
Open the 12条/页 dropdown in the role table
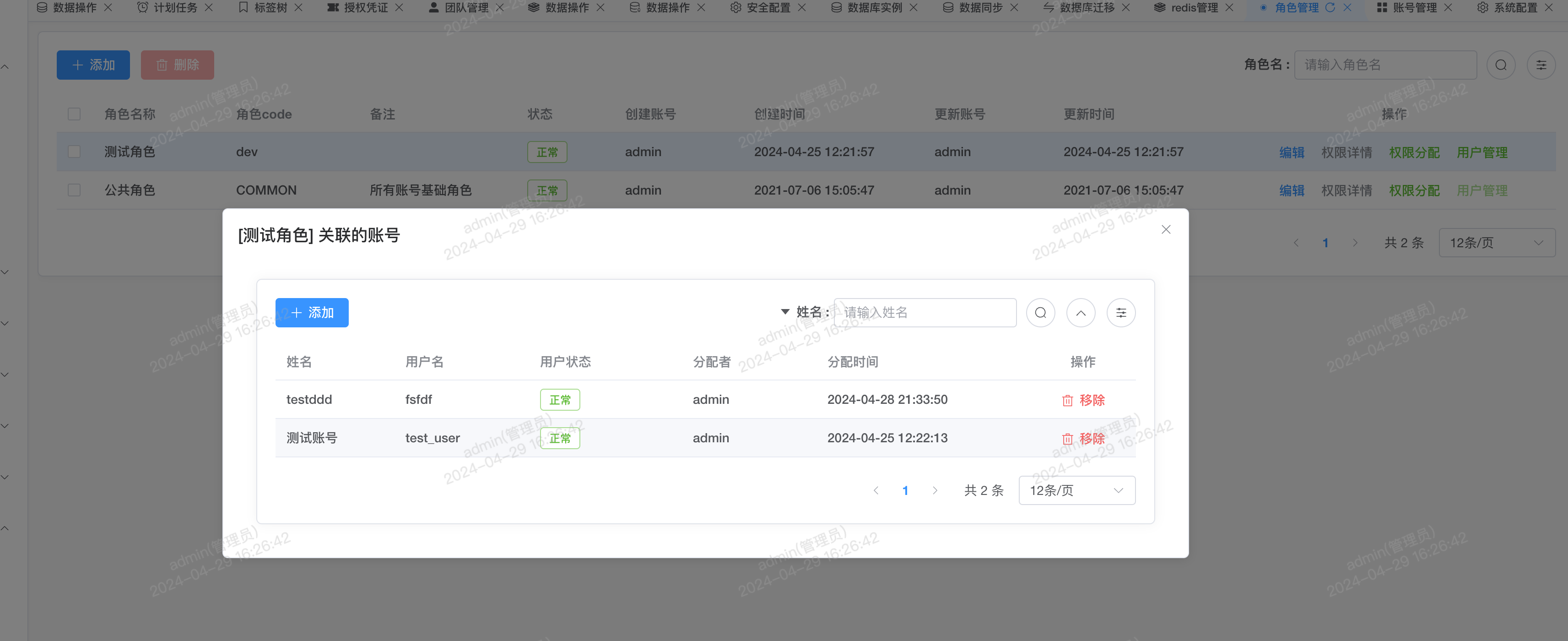point(1497,243)
